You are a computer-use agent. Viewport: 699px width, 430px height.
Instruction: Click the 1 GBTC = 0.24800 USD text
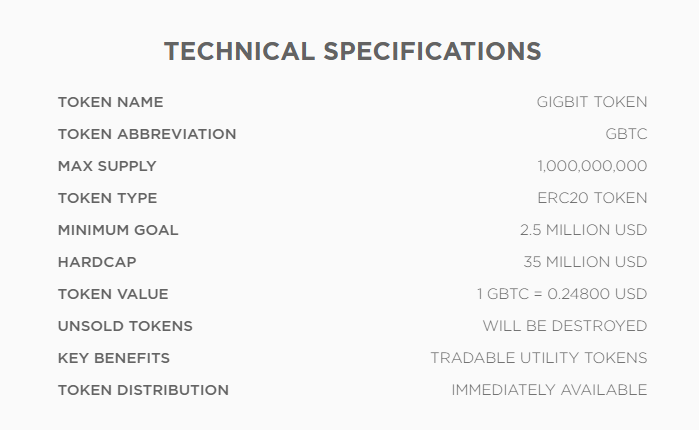point(562,295)
